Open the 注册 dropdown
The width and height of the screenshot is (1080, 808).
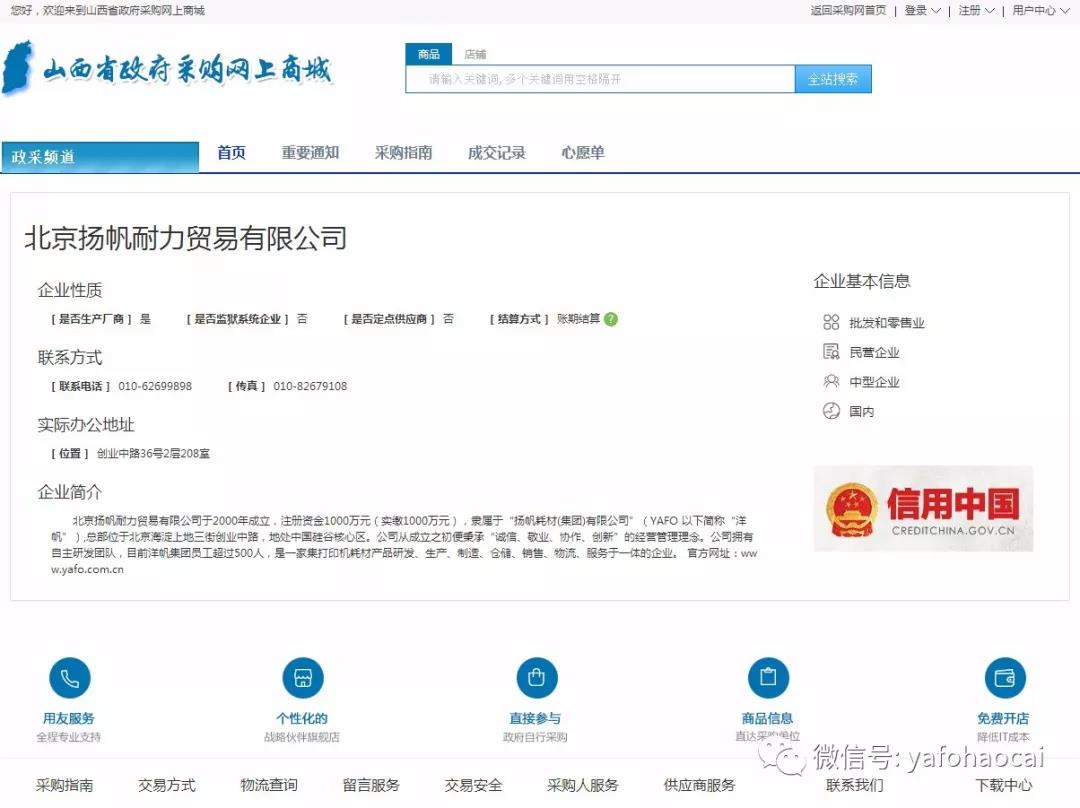[x=976, y=10]
